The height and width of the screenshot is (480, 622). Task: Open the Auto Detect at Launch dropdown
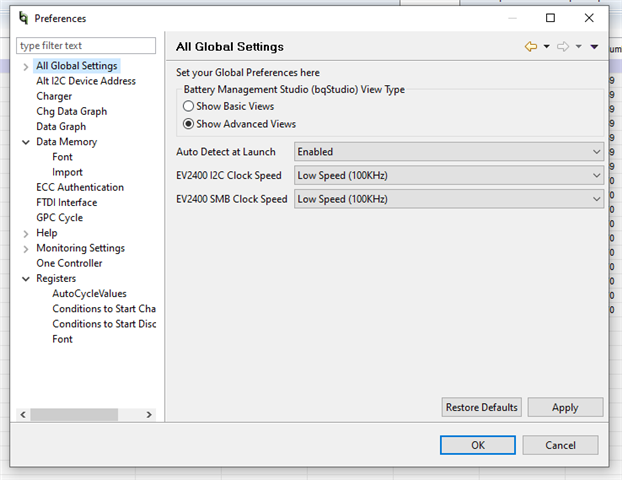449,152
